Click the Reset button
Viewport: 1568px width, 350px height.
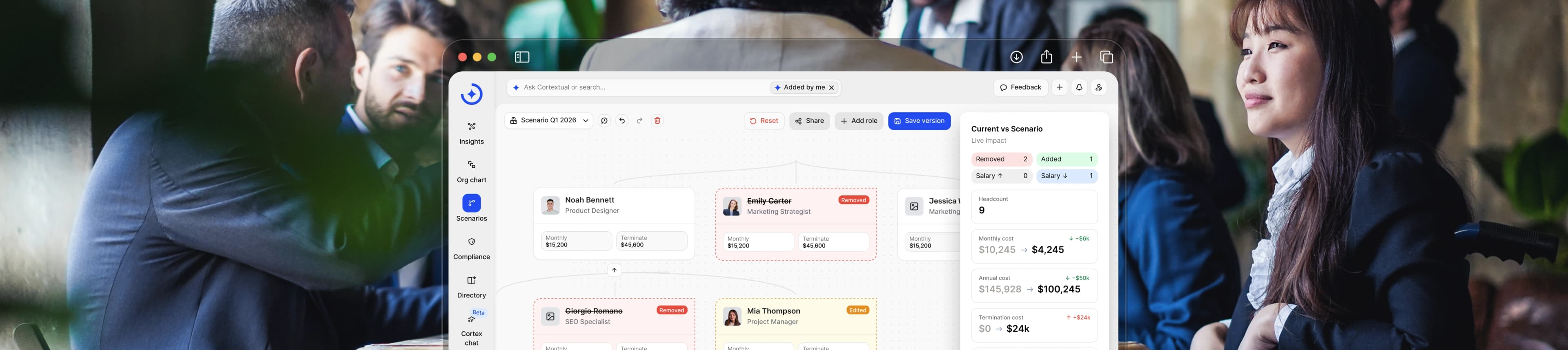pyautogui.click(x=764, y=121)
